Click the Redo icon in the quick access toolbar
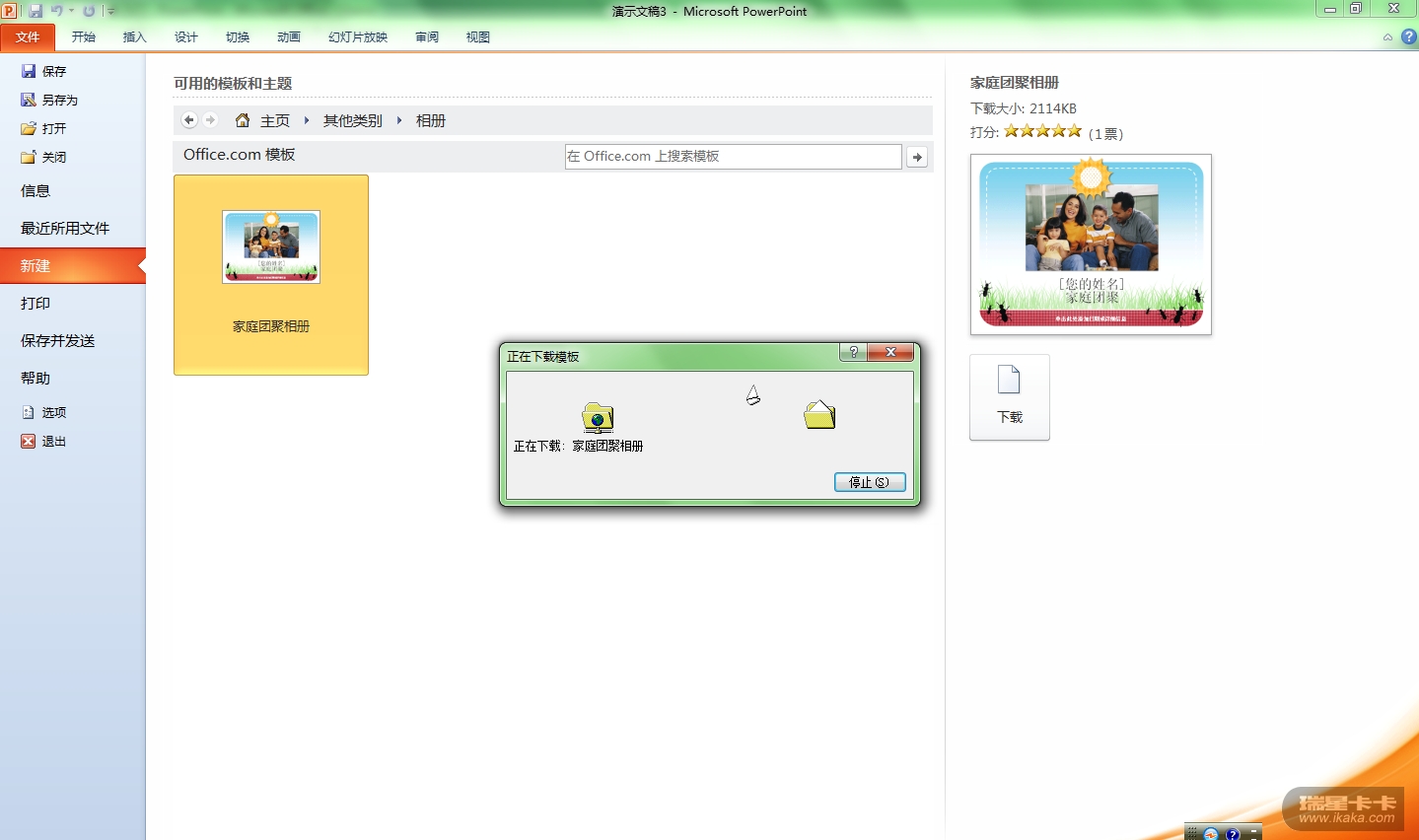The image size is (1419, 840). (89, 11)
